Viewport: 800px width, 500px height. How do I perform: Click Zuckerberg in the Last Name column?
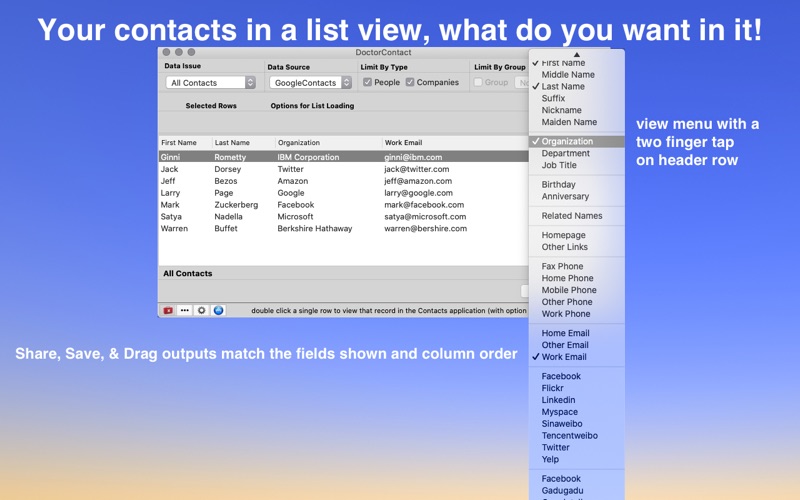[x=236, y=205]
